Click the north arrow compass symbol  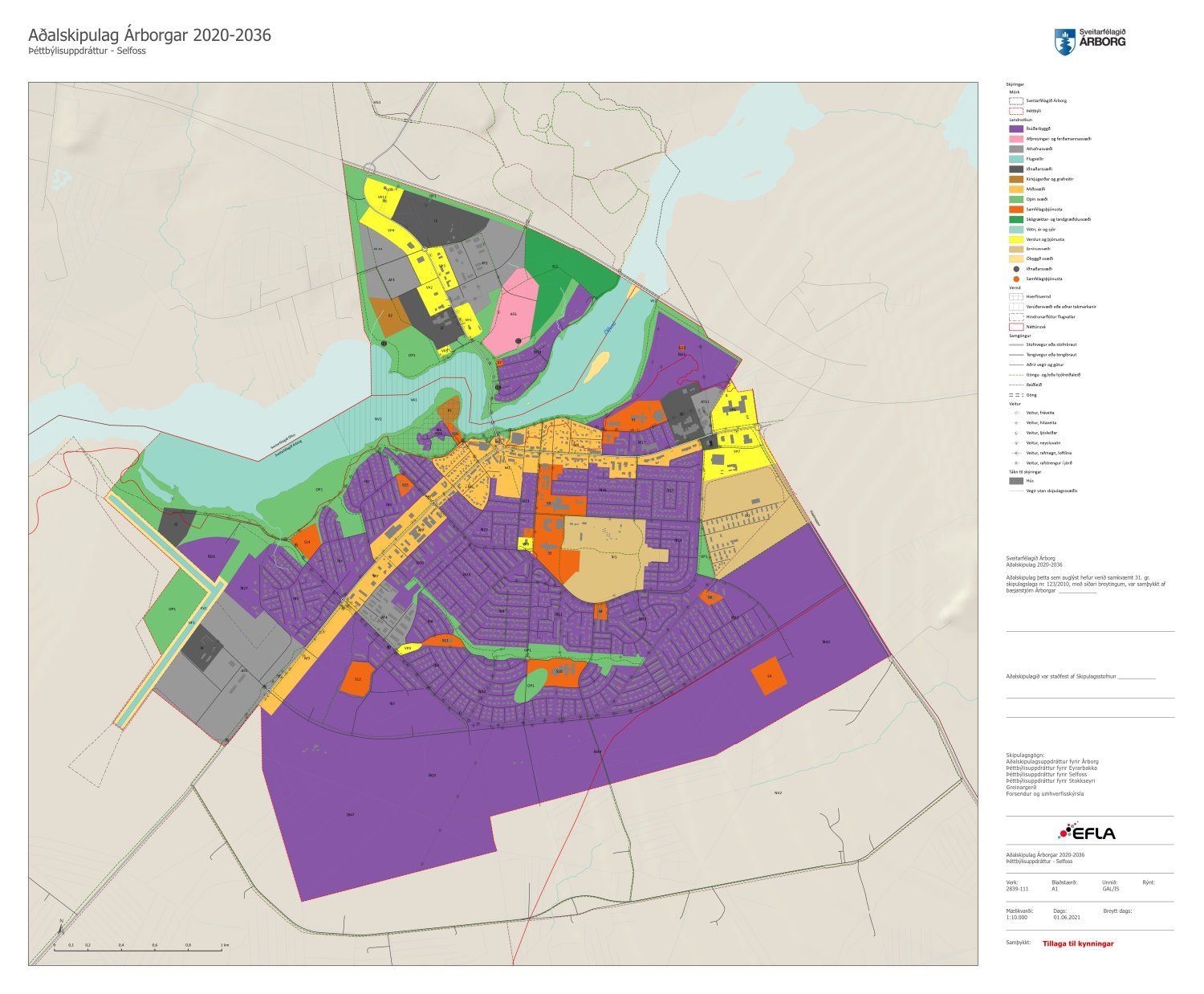(x=61, y=927)
